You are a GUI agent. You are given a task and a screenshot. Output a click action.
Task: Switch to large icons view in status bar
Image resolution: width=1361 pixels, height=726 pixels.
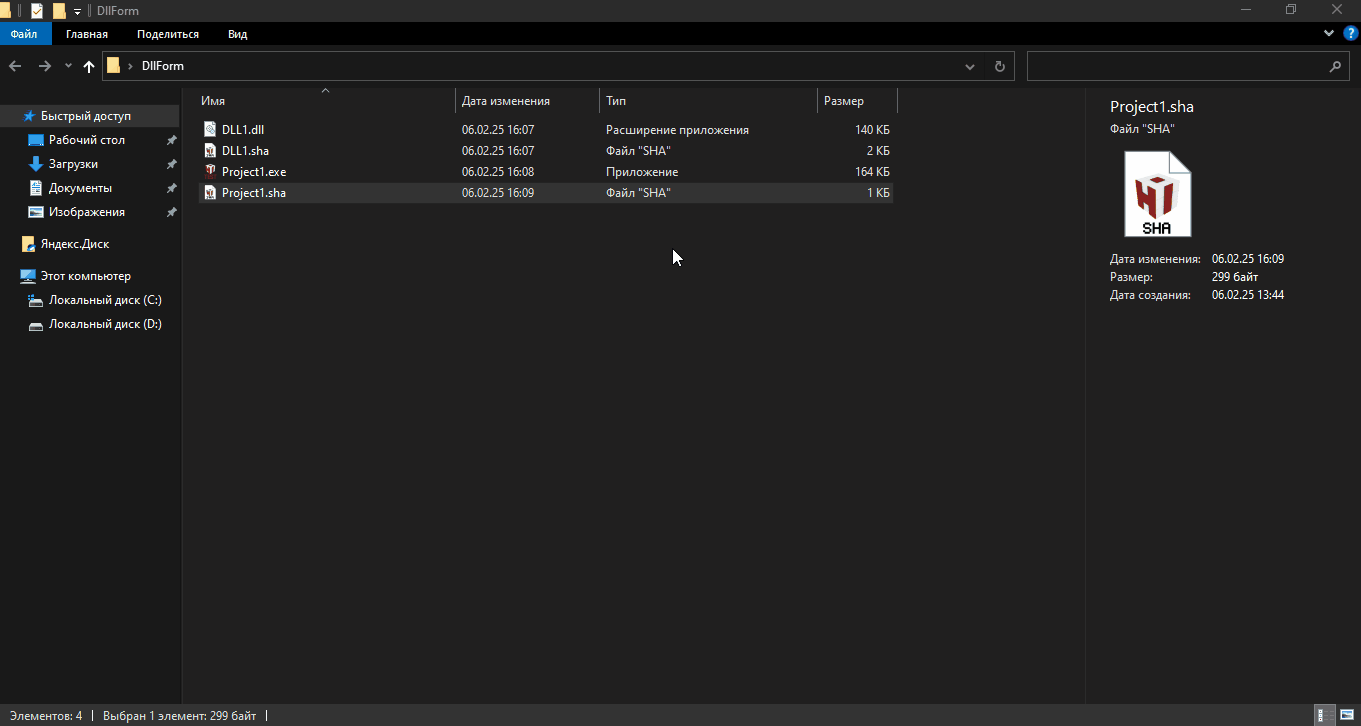pos(1346,715)
